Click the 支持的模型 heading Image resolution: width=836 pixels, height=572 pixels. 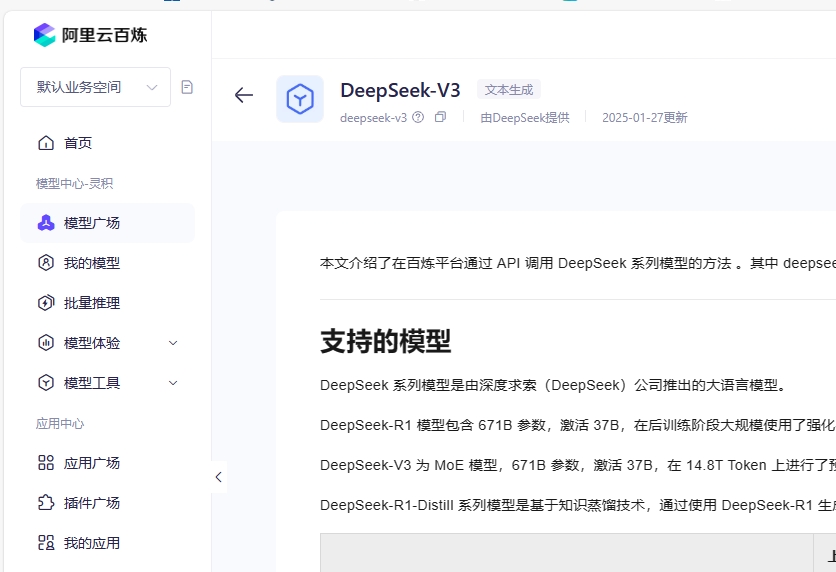pos(385,341)
